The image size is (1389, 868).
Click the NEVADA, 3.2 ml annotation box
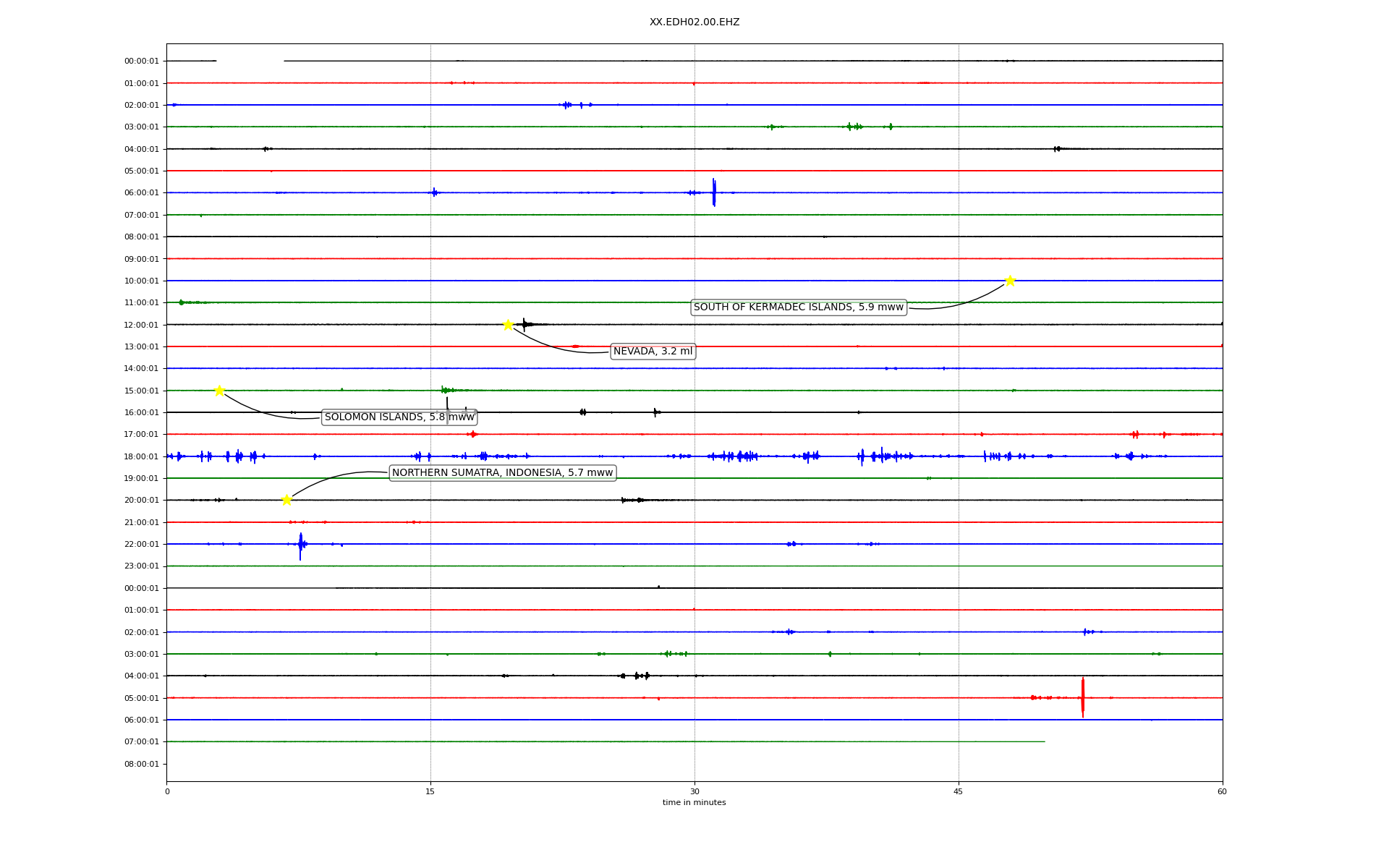[653, 352]
